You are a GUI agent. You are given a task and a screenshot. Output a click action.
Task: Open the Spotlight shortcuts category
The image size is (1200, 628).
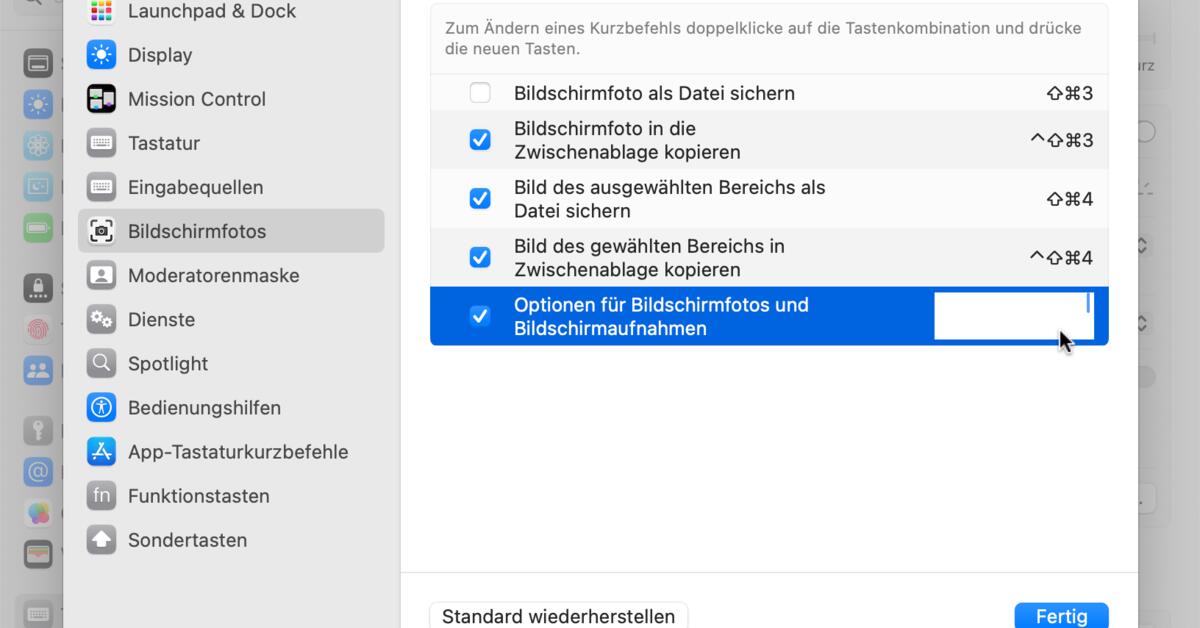coord(166,363)
